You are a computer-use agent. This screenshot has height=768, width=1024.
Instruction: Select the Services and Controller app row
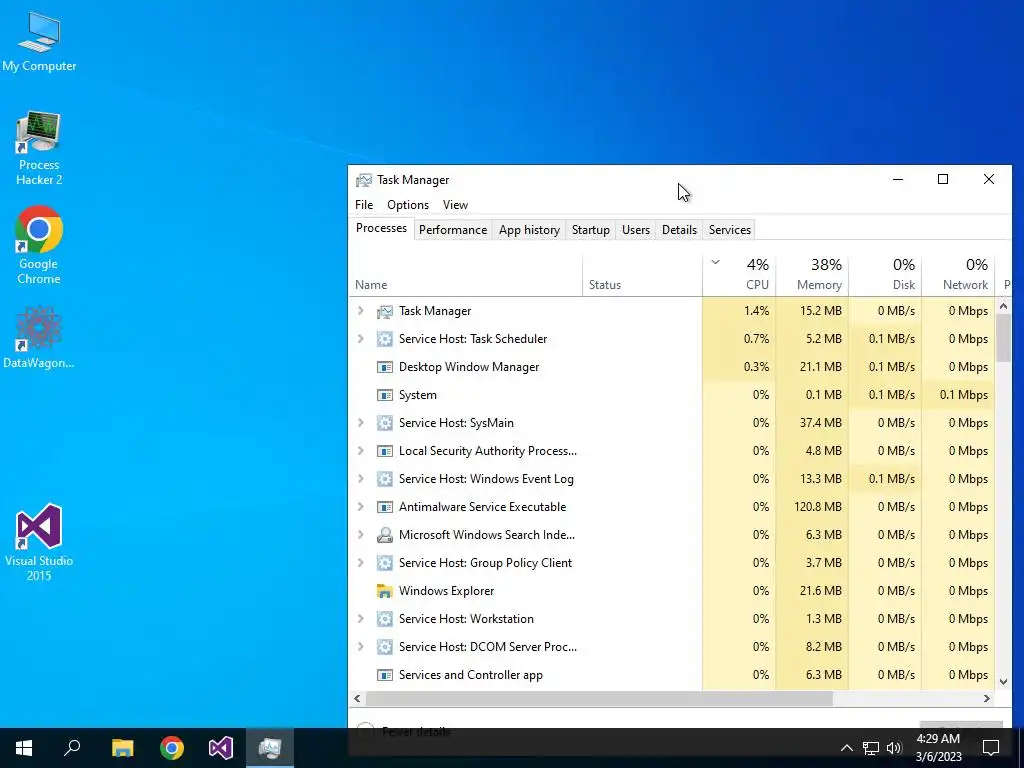(672, 675)
